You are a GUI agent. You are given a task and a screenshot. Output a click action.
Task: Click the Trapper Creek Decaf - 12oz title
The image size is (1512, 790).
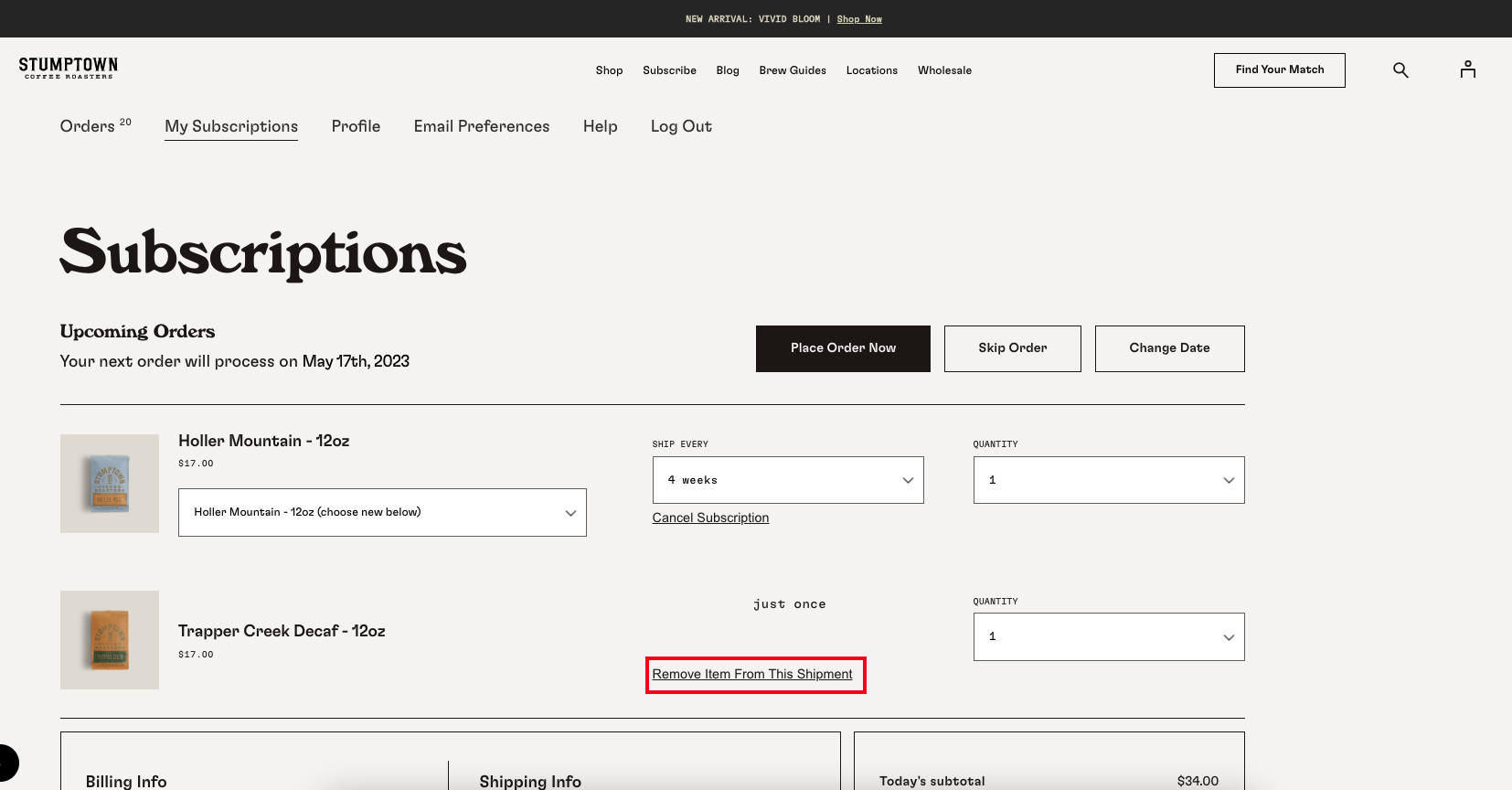pyautogui.click(x=282, y=631)
